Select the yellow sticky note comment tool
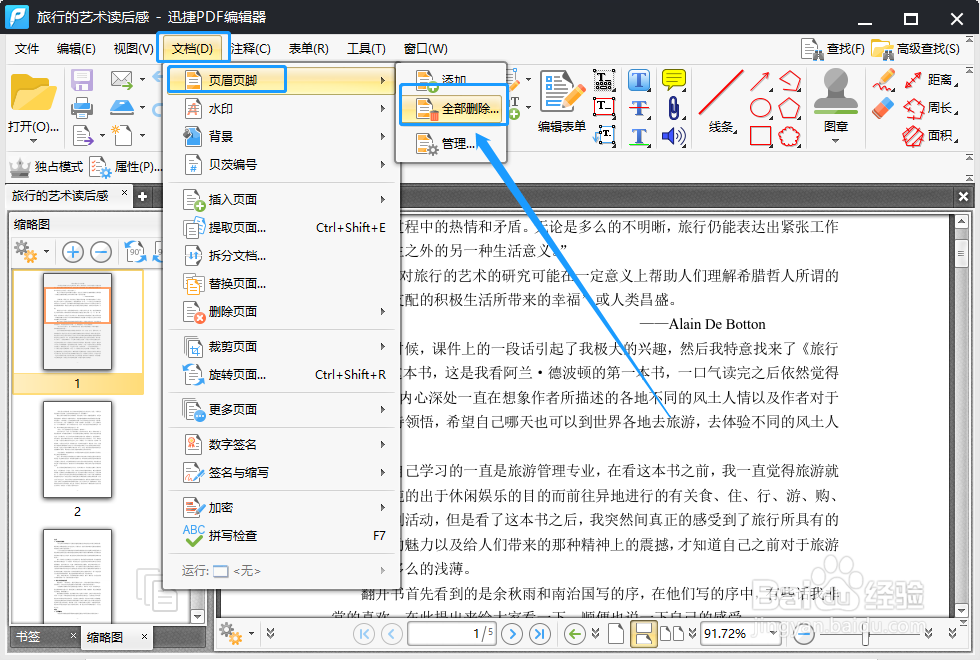The height and width of the screenshot is (660, 980). point(673,80)
